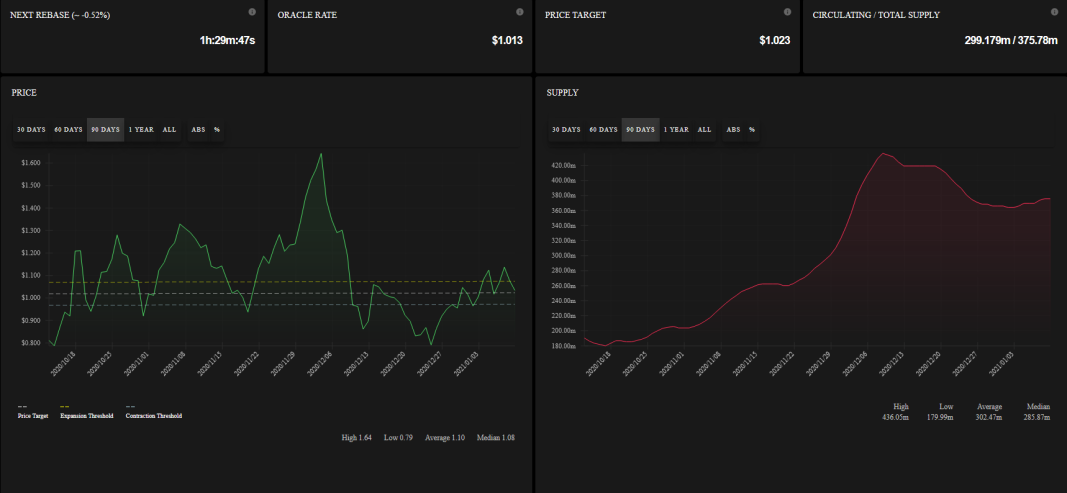This screenshot has width=1067, height=493.
Task: Toggle Contraction Threshold legend entry
Action: point(154,411)
